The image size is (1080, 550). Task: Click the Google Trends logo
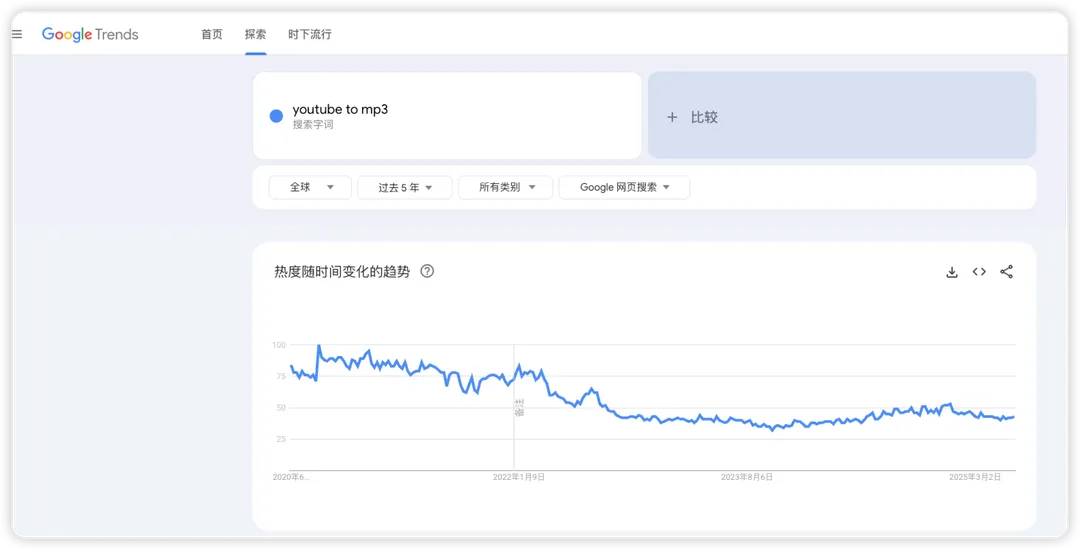[x=90, y=34]
